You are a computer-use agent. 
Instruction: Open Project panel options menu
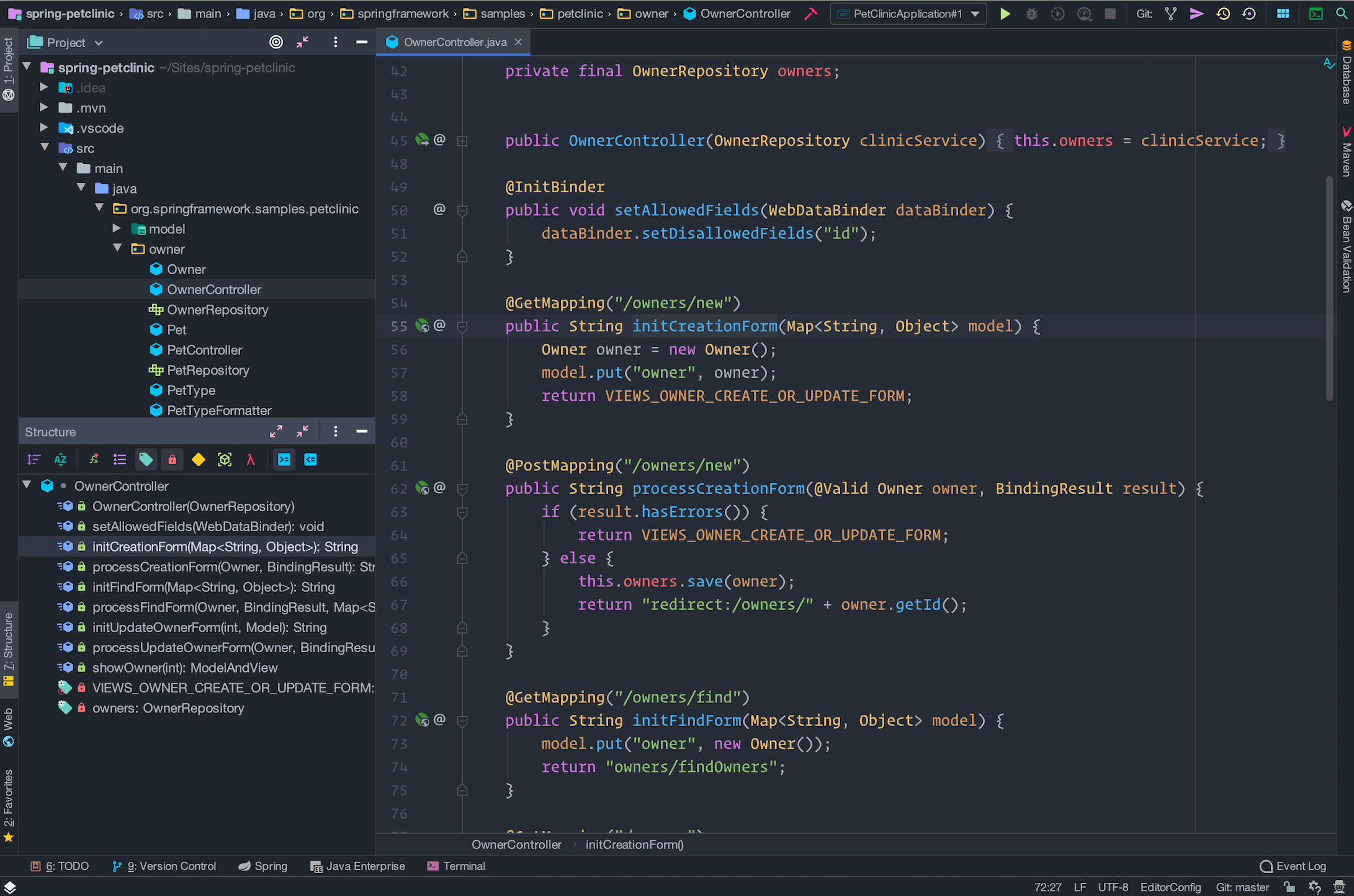click(x=335, y=42)
